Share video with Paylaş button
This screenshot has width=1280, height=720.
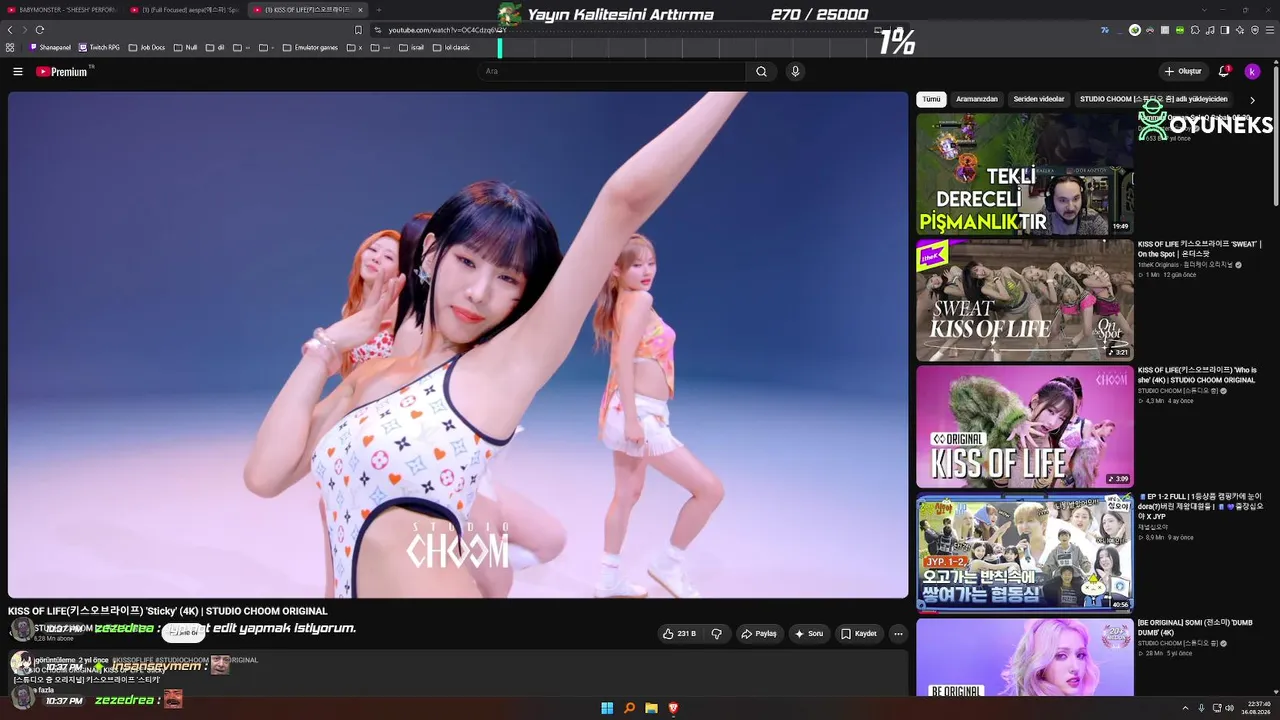759,633
